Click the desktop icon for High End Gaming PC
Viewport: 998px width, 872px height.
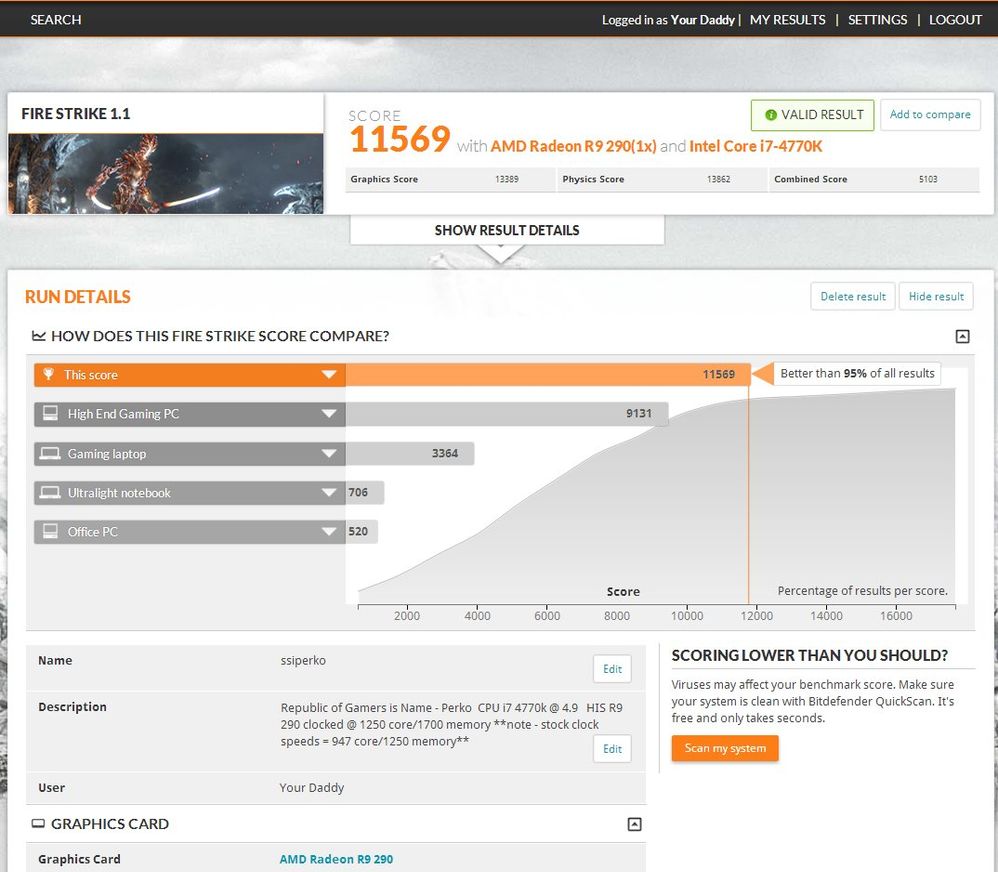pos(50,414)
